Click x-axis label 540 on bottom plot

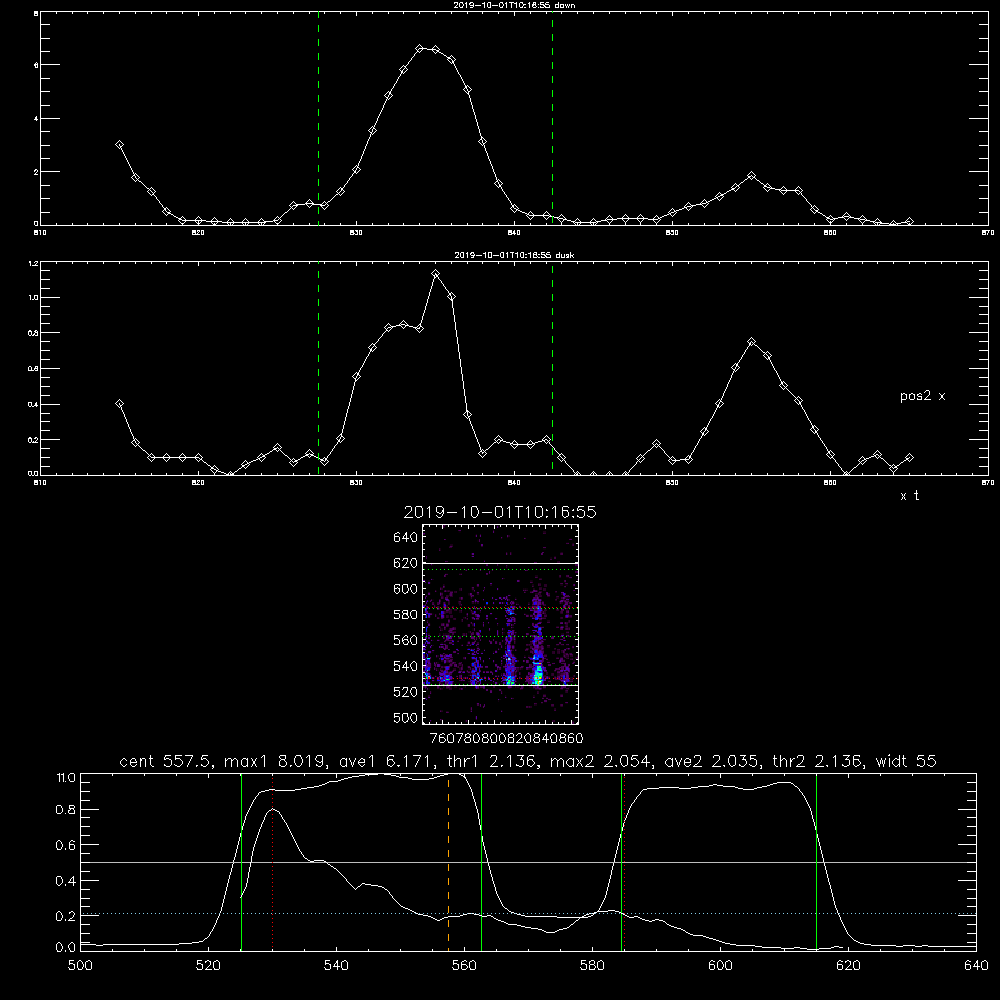[336, 966]
